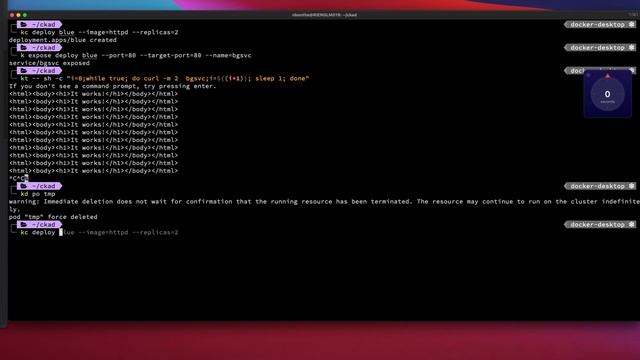This screenshot has width=640, height=360.
Task: Click the '--name=bgsvc' flag in the expose command
Action: coord(228,56)
